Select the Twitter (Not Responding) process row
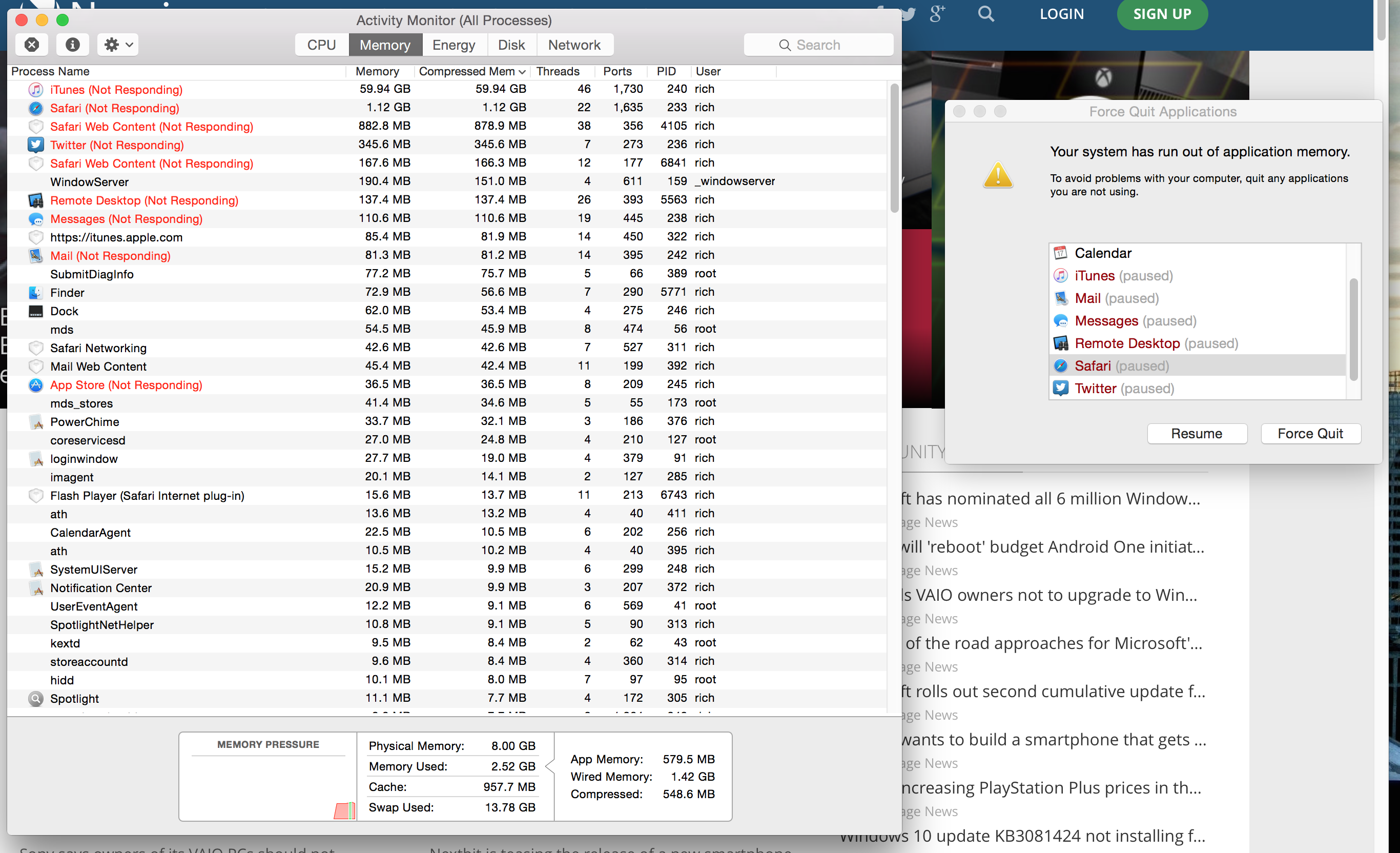Image resolution: width=1400 pixels, height=853 pixels. tap(446, 145)
